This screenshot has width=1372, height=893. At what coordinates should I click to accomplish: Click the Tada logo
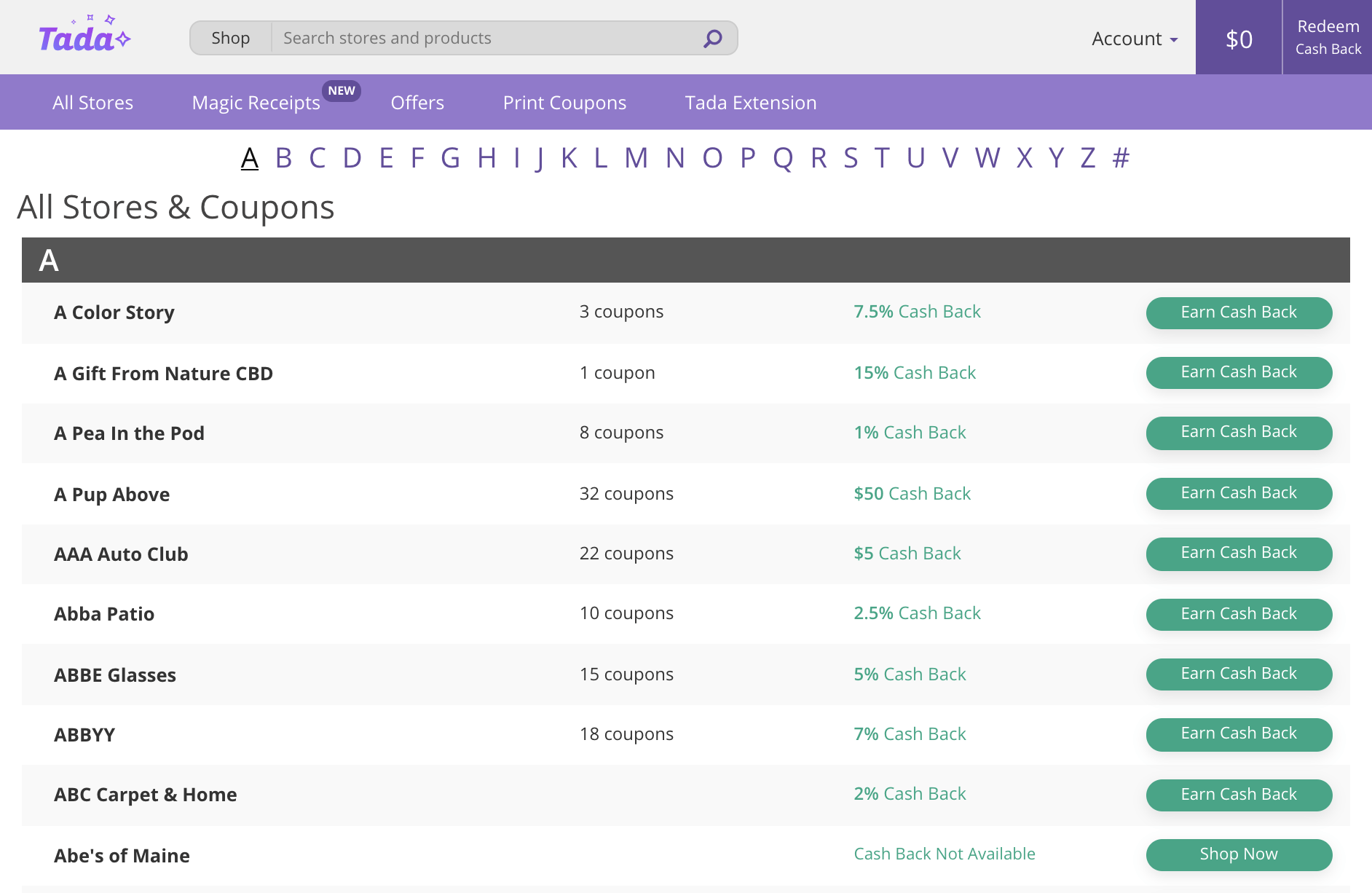tap(84, 35)
